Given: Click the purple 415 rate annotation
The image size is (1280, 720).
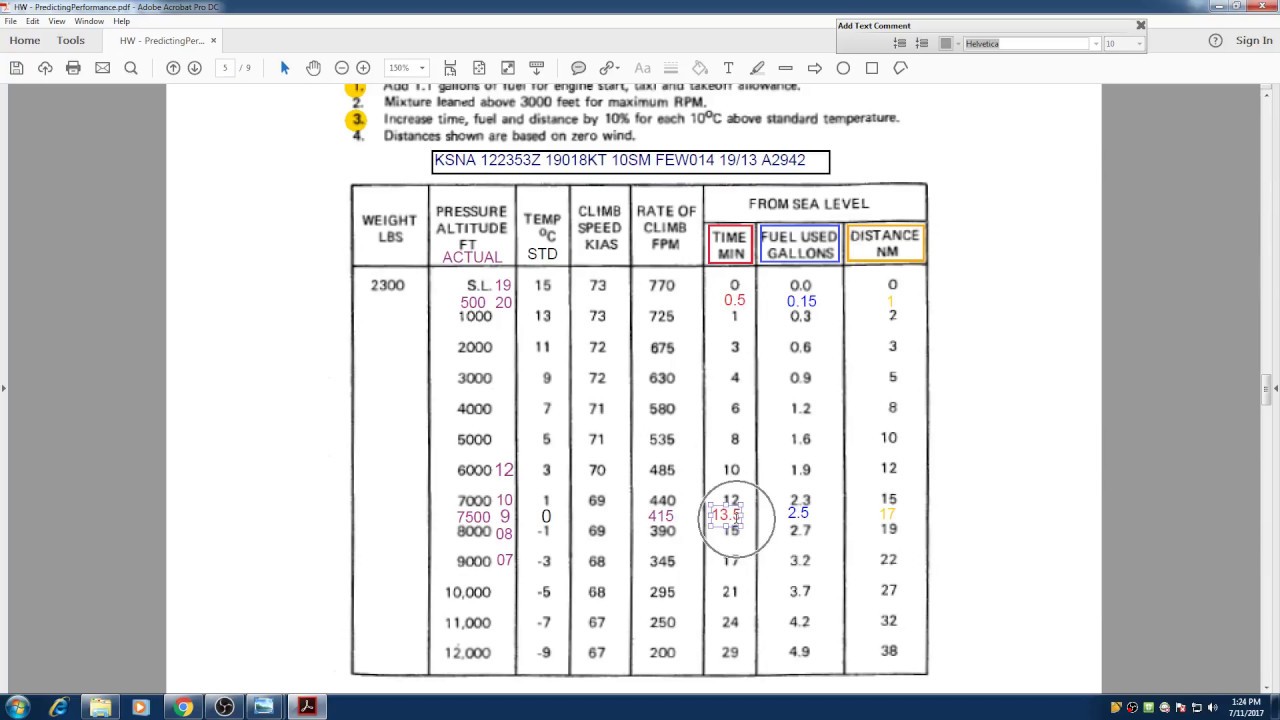Looking at the screenshot, I should (x=660, y=516).
